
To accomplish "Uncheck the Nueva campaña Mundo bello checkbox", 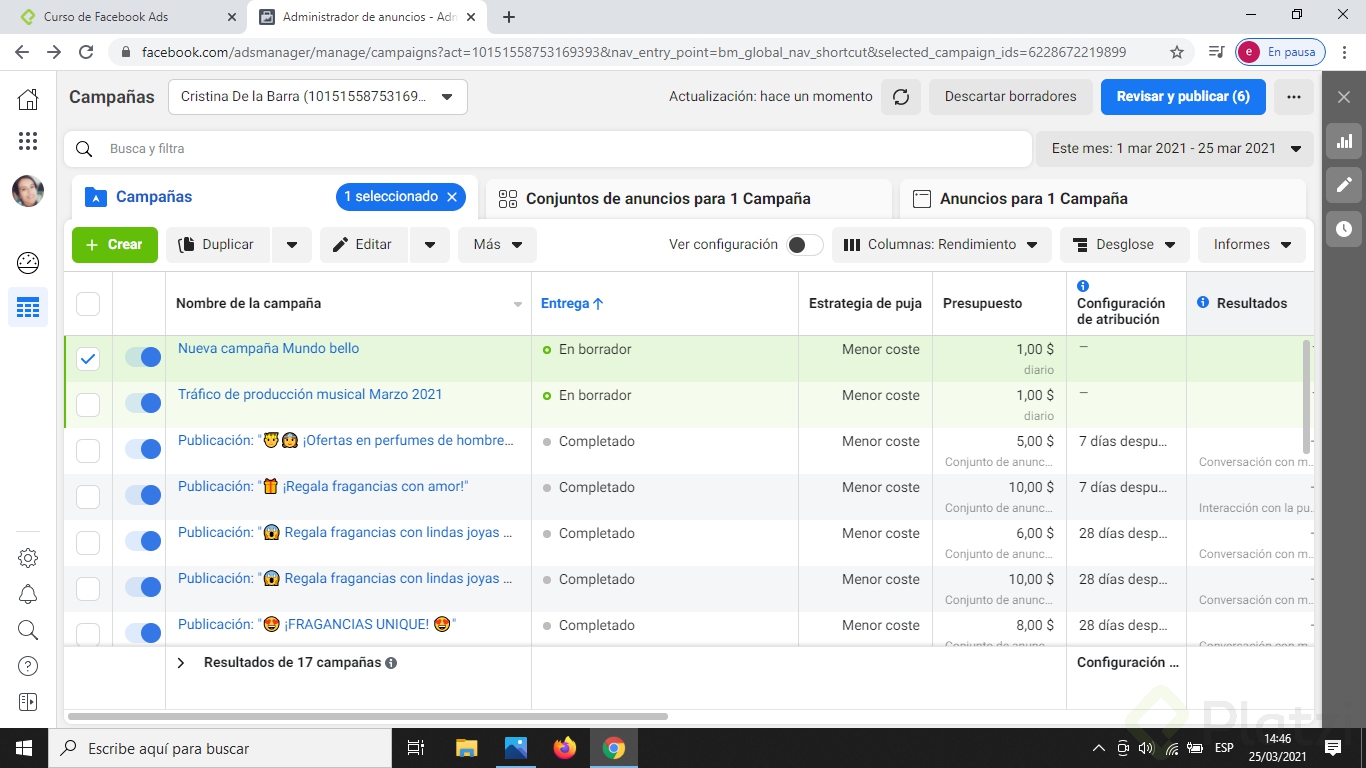I will tap(88, 359).
